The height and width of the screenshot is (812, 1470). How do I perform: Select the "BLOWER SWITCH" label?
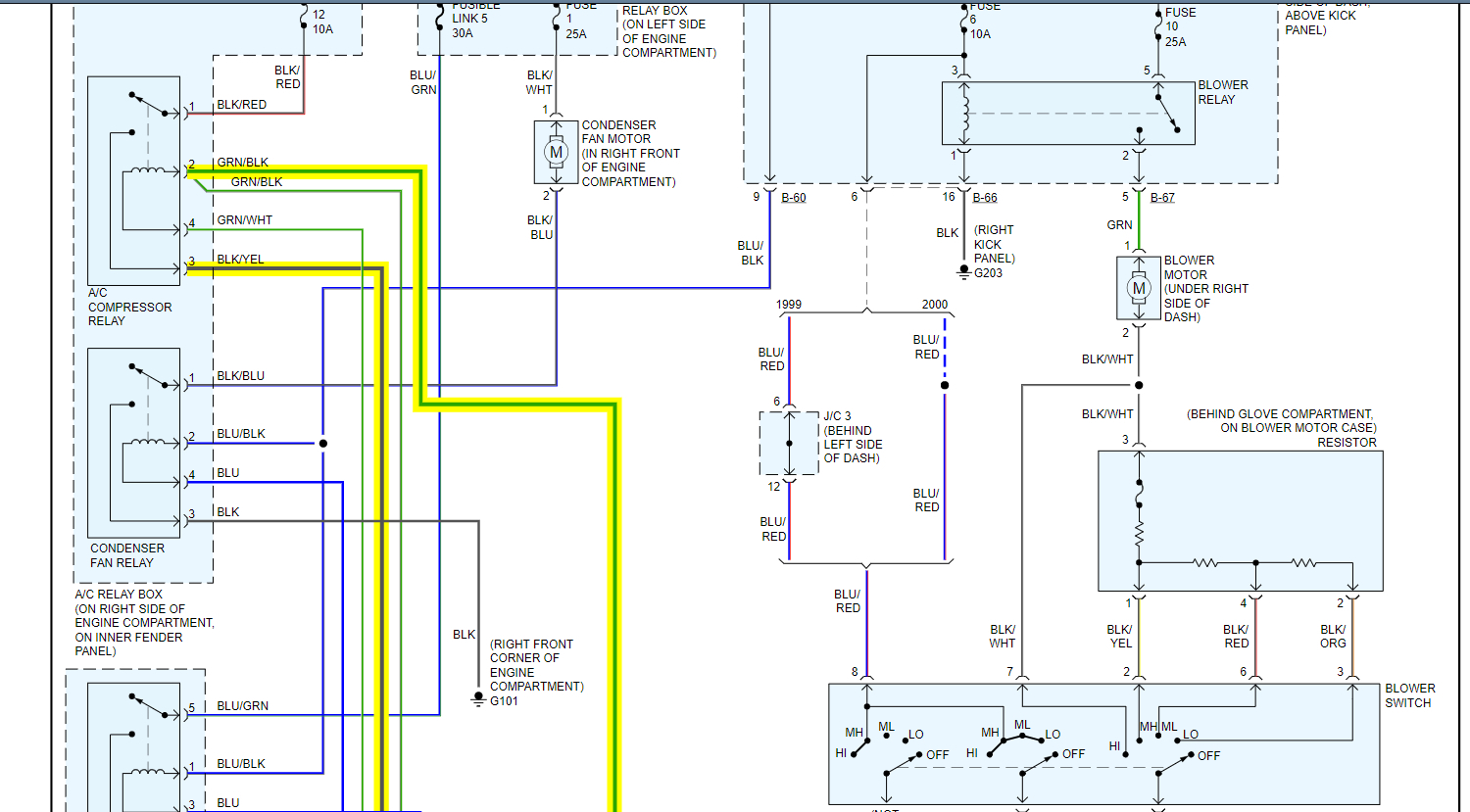1409,695
